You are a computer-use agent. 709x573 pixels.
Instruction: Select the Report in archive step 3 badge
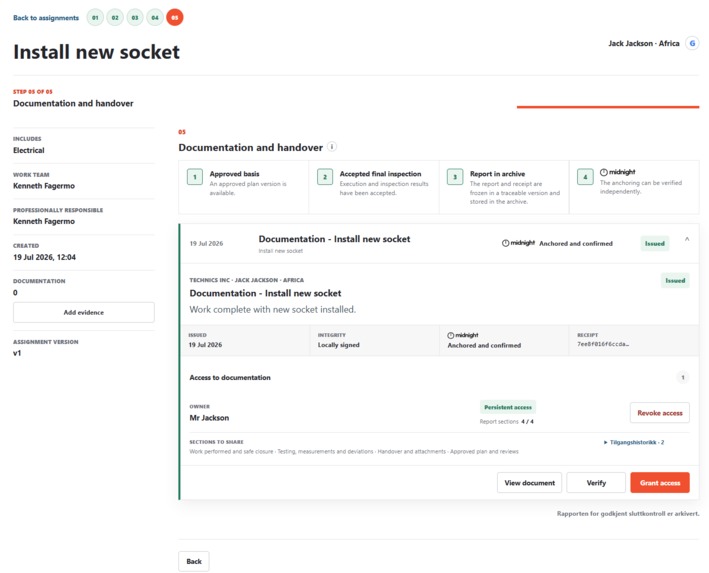(455, 177)
